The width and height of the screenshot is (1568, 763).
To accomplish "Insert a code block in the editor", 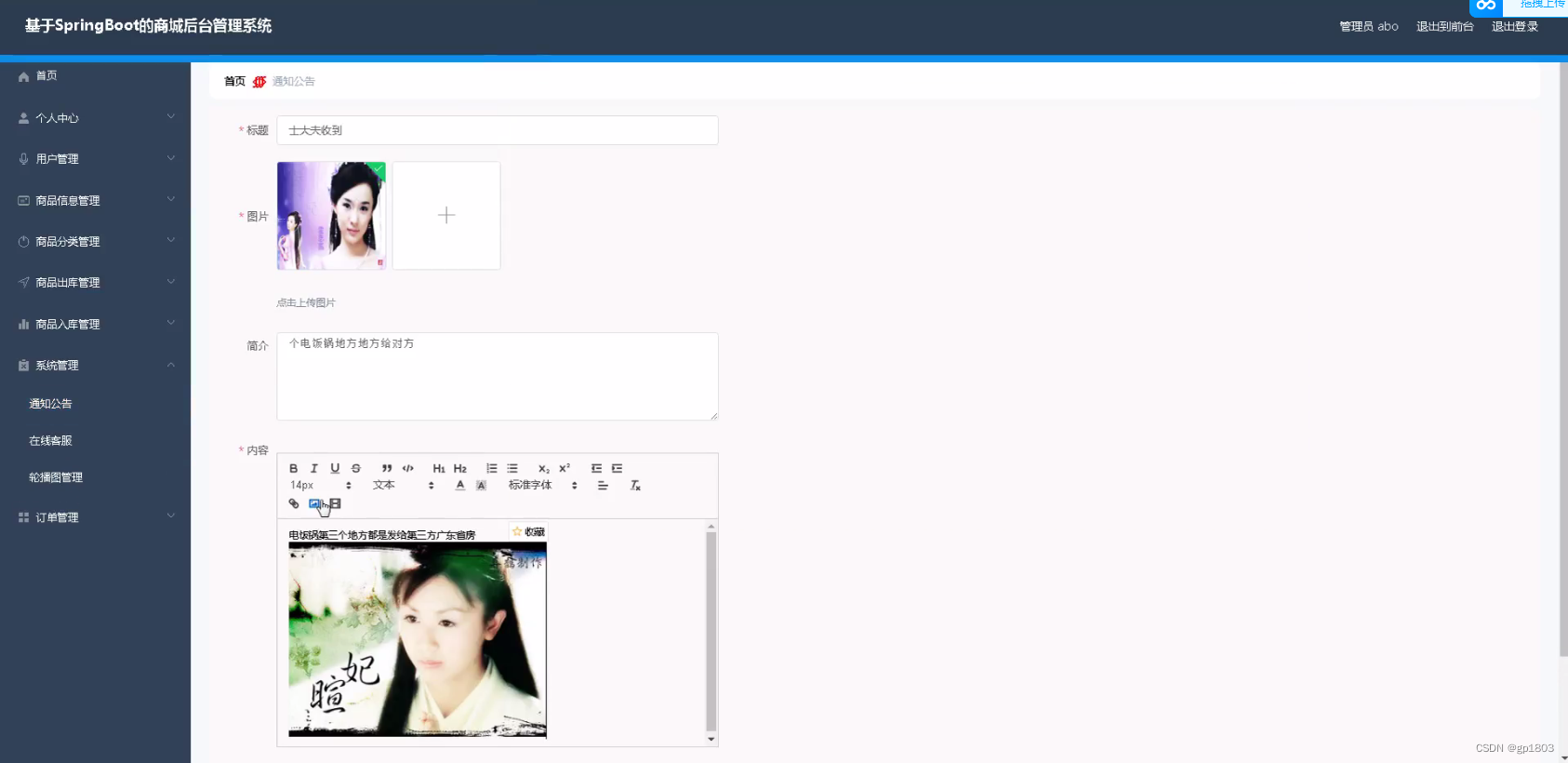I will coord(407,469).
